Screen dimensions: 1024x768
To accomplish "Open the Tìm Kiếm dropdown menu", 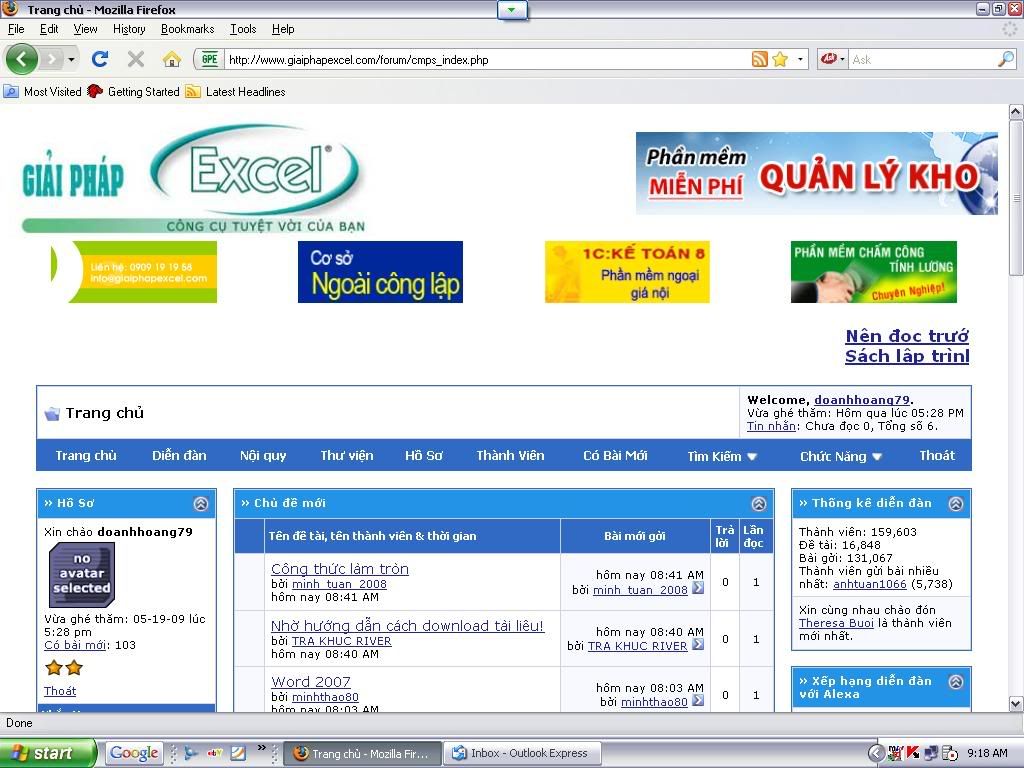I will tap(722, 456).
